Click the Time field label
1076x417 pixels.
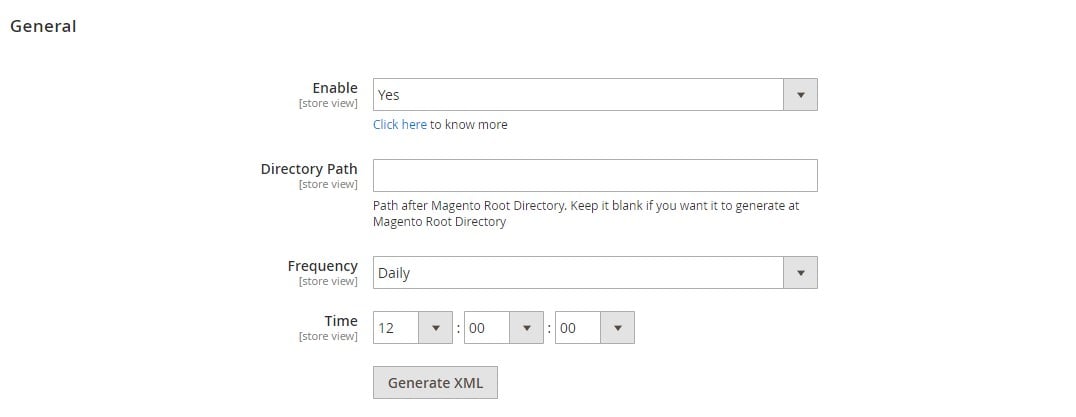341,321
